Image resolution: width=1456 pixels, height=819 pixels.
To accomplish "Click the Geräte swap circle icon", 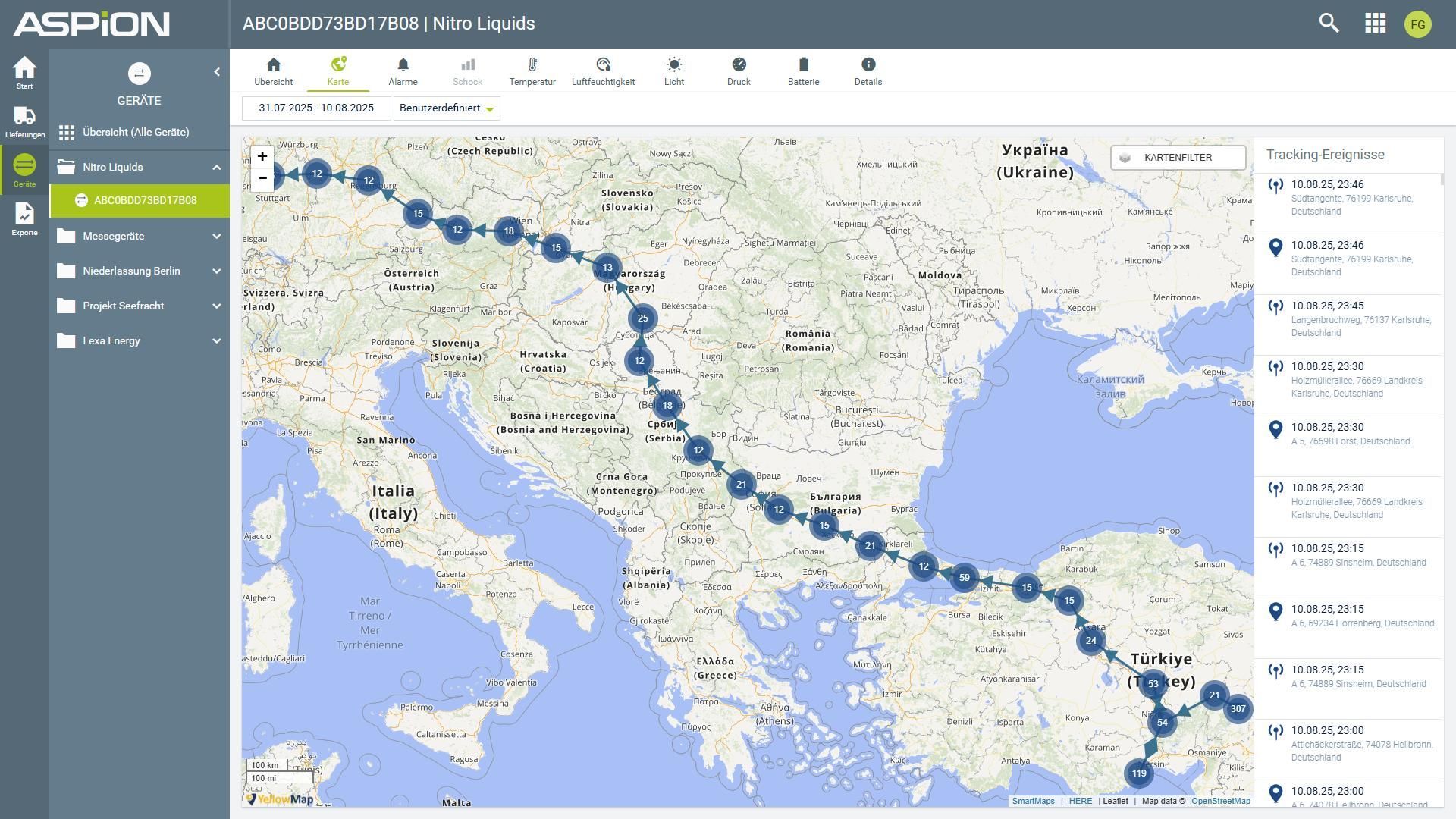I will [x=139, y=74].
